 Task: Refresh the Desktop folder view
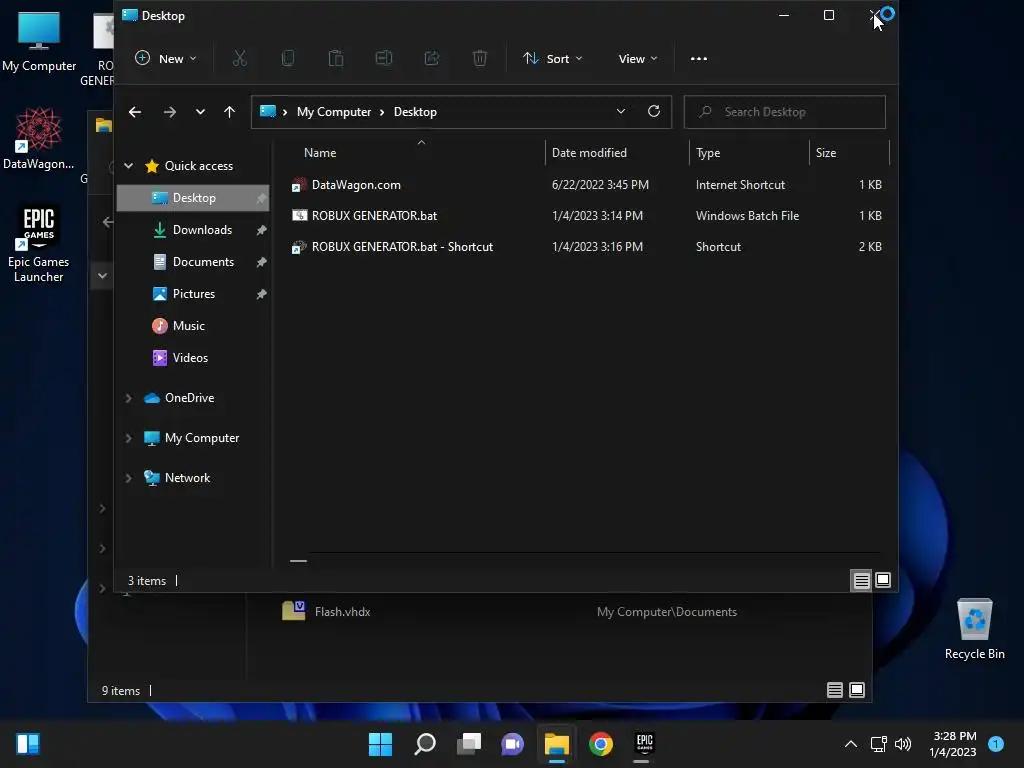click(654, 112)
